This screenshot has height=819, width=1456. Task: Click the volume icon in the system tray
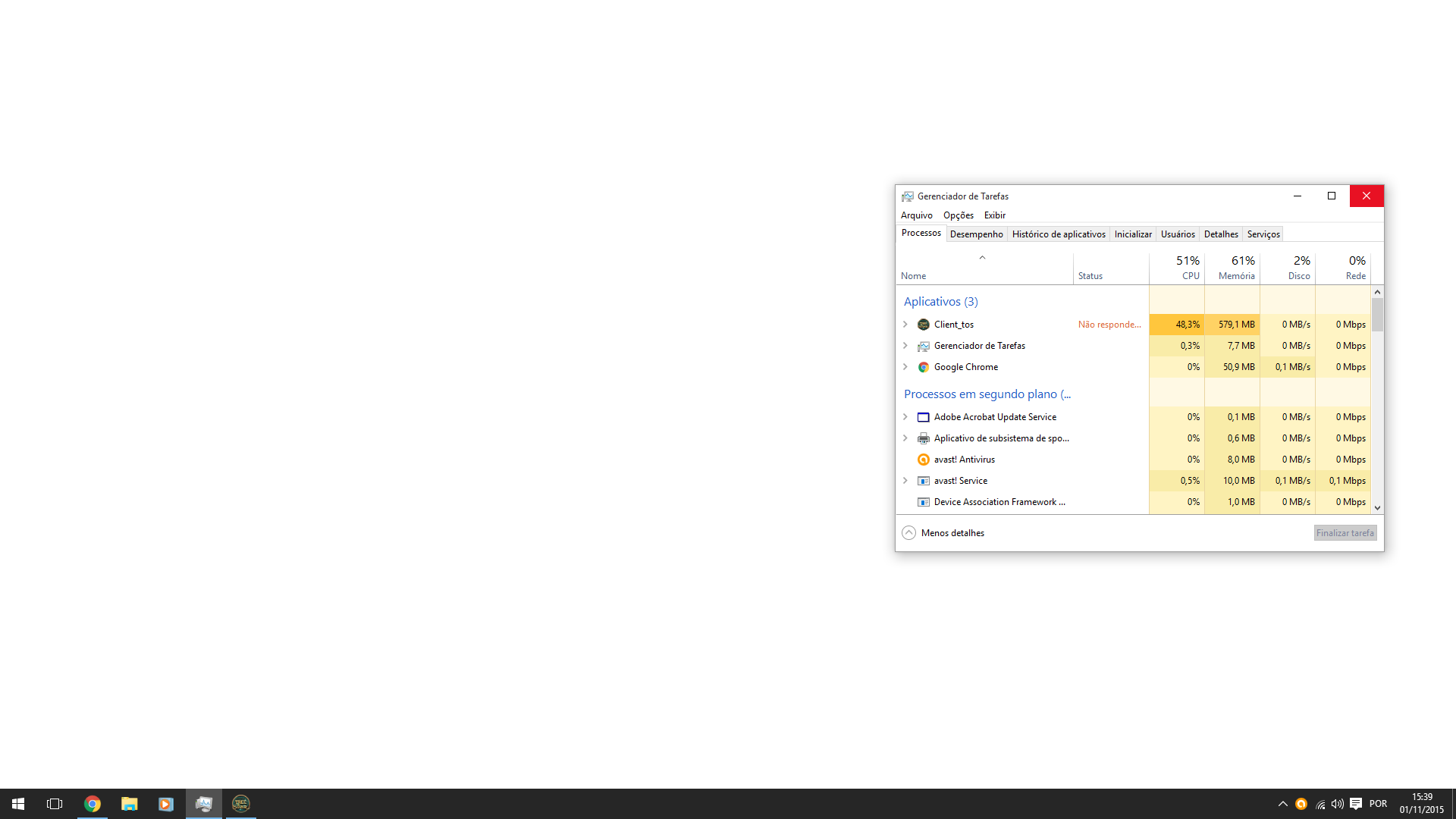tap(1337, 804)
